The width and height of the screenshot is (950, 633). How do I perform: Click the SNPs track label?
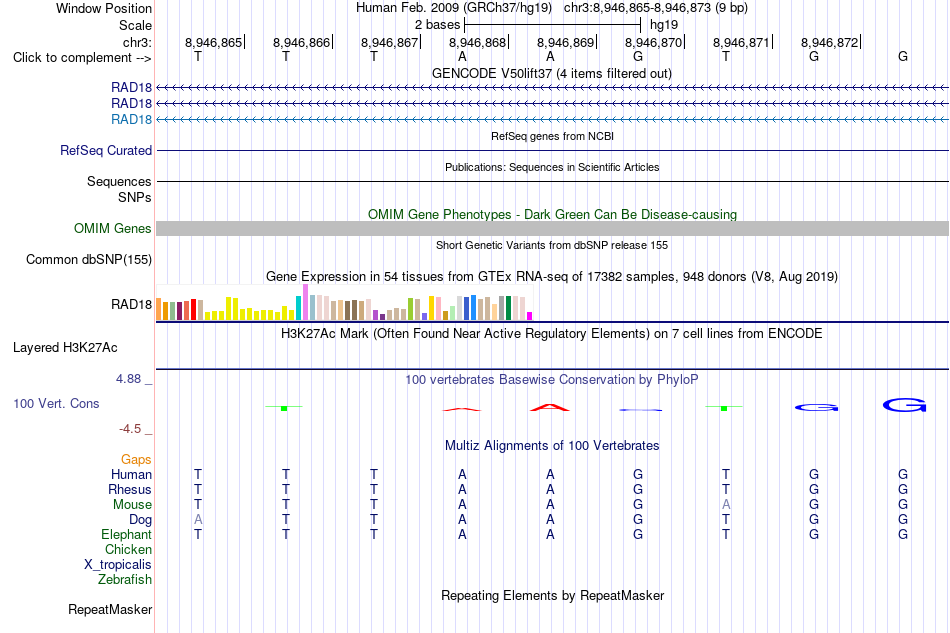pyautogui.click(x=135, y=197)
